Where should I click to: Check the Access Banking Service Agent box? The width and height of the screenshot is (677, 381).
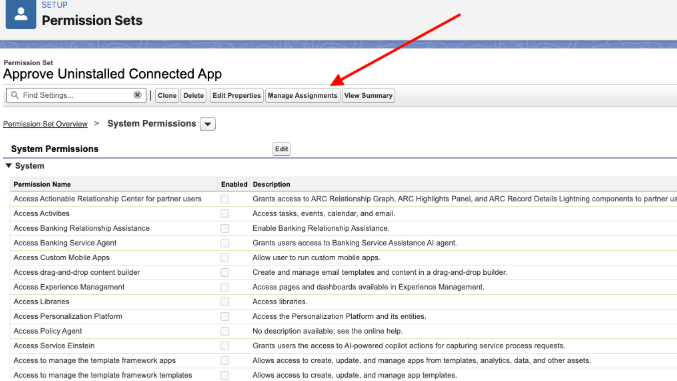click(x=225, y=243)
